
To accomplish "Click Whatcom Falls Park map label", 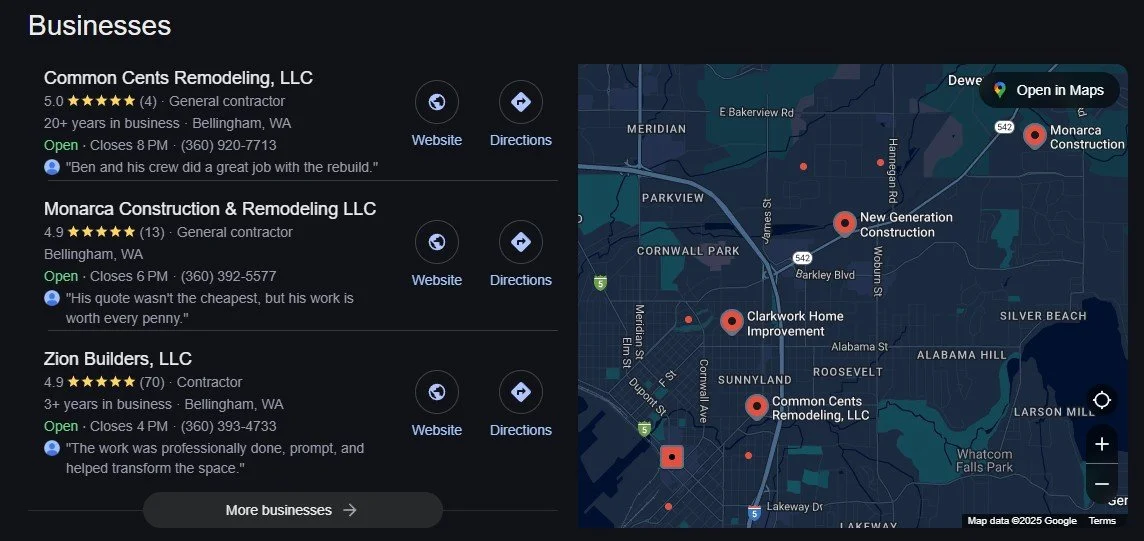I will [984, 461].
